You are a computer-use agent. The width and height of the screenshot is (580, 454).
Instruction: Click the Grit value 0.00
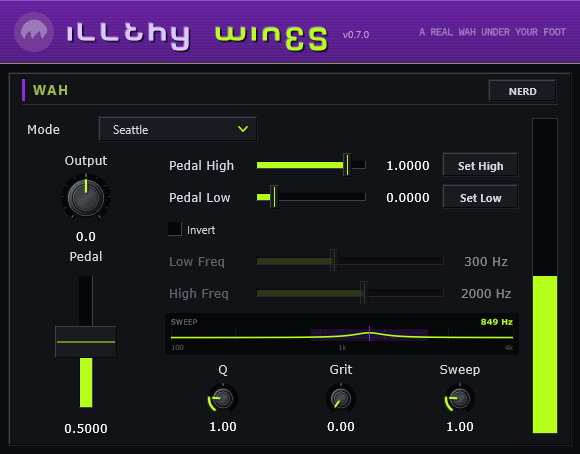tap(341, 427)
